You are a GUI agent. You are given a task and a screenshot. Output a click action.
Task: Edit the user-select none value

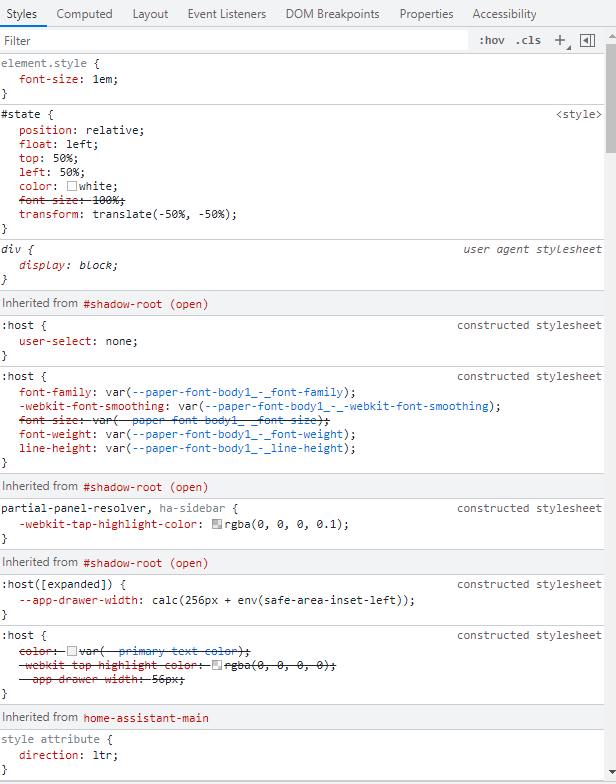coord(119,341)
